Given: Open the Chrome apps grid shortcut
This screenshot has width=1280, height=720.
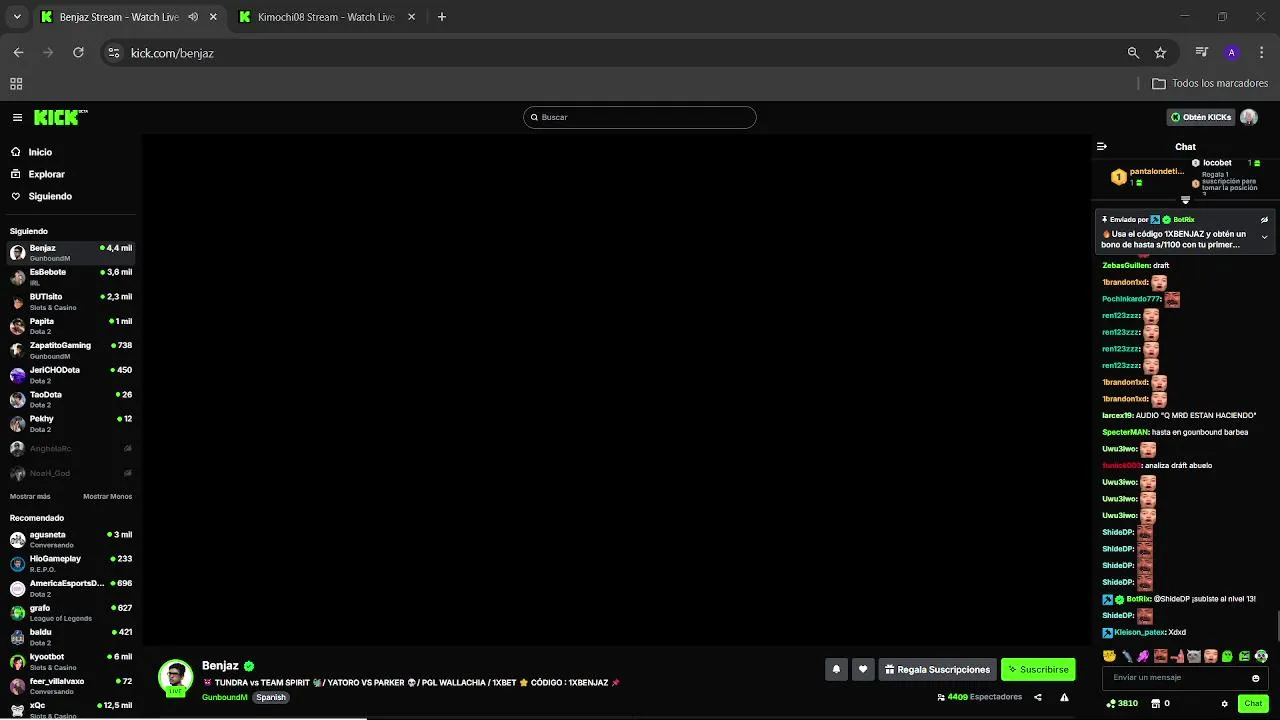Looking at the screenshot, I should tap(16, 84).
